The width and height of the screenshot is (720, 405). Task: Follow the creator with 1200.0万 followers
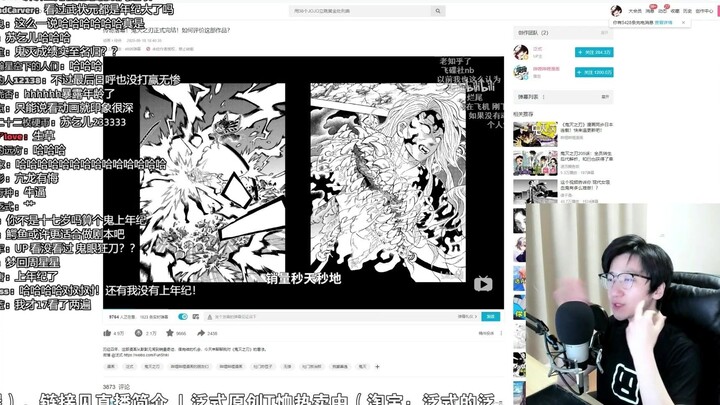[594, 73]
